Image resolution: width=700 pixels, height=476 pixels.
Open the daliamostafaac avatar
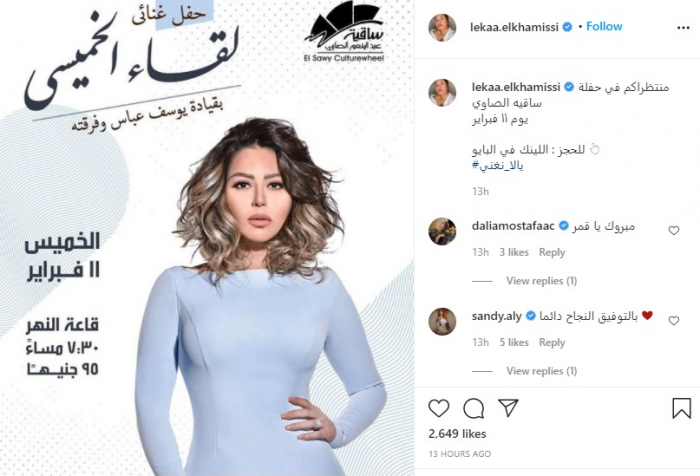coord(442,231)
